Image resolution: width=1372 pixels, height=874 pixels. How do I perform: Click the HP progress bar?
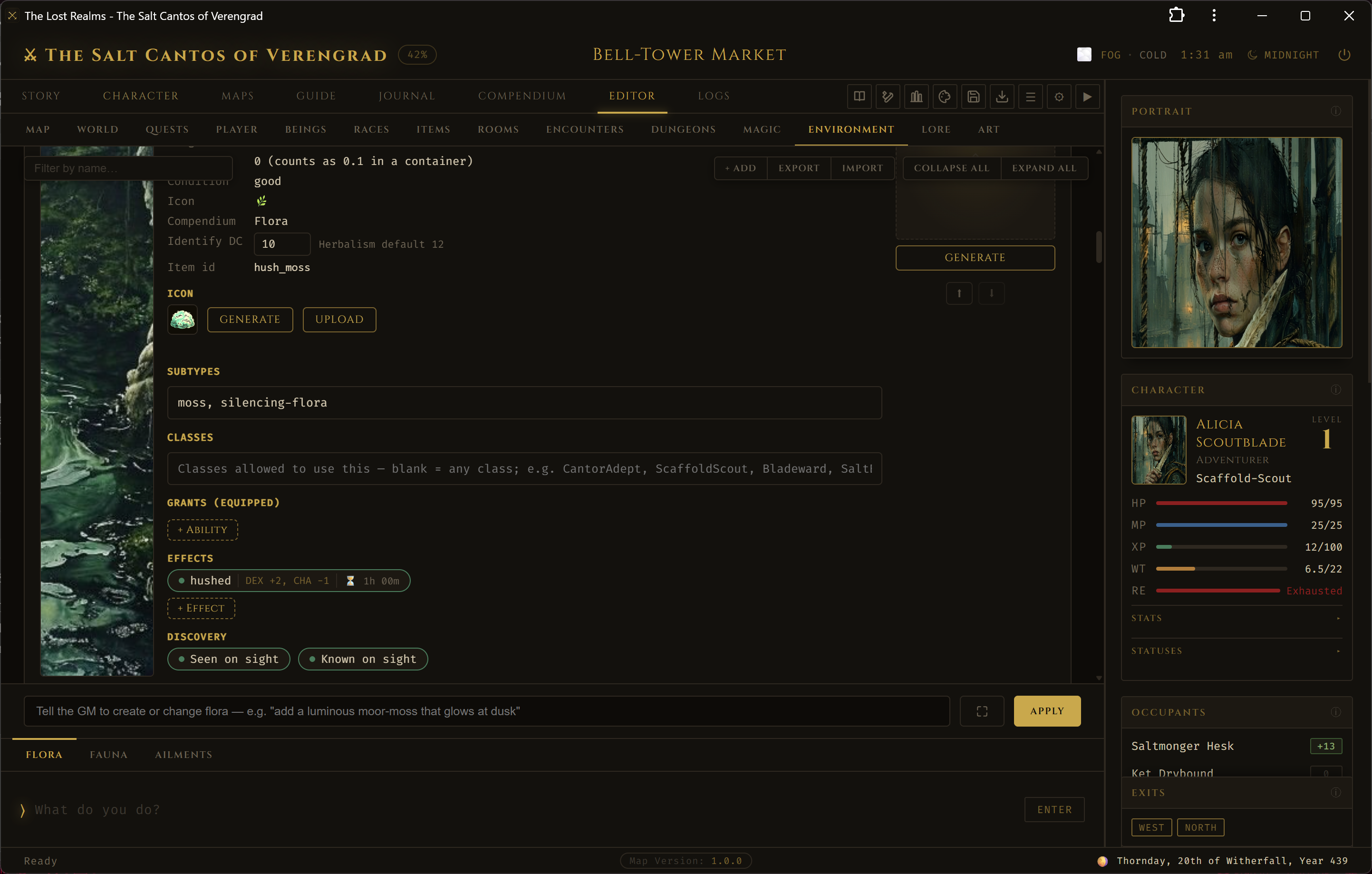pyautogui.click(x=1222, y=503)
